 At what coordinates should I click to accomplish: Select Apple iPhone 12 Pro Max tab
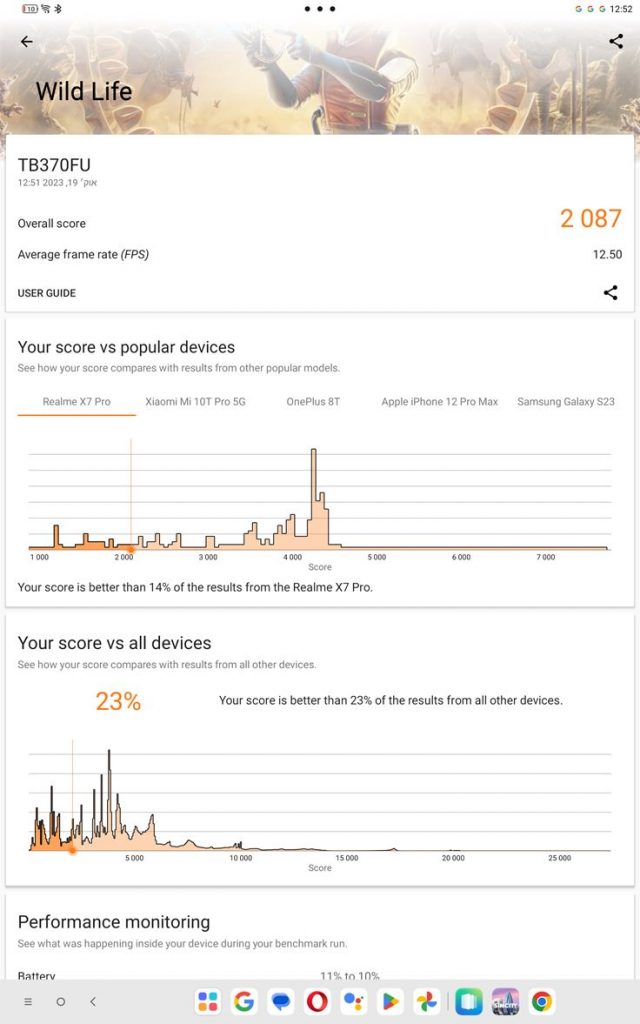tap(439, 402)
